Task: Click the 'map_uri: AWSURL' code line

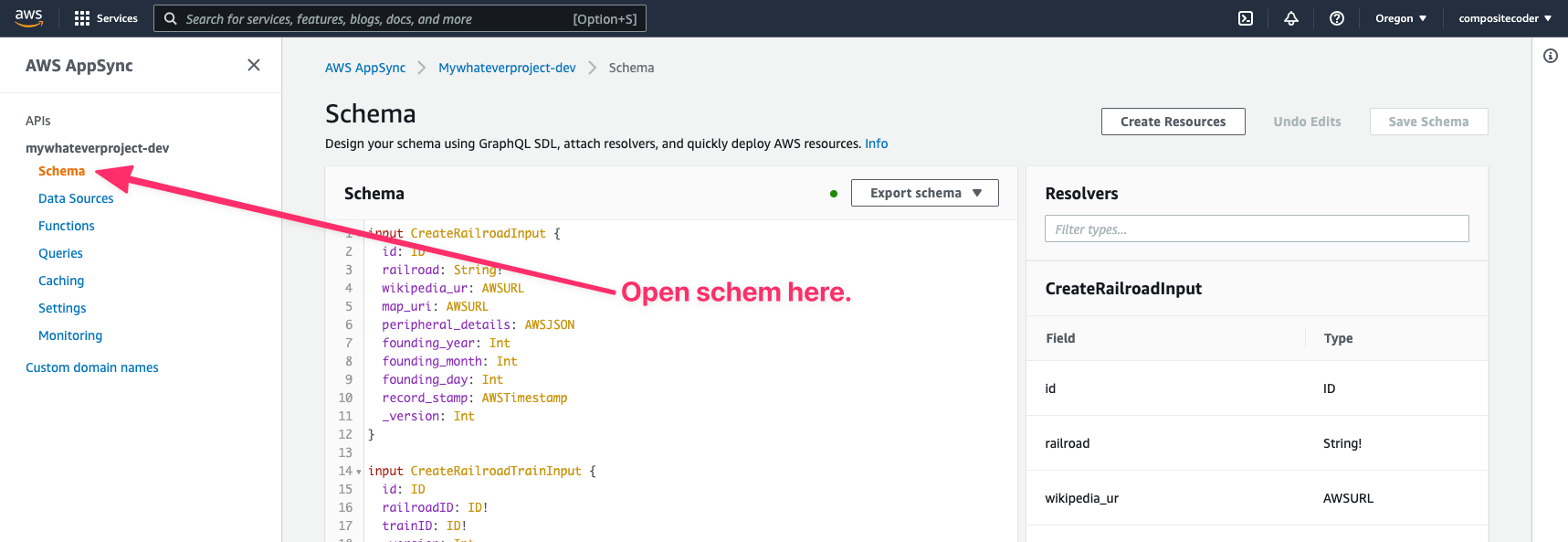Action: (436, 306)
